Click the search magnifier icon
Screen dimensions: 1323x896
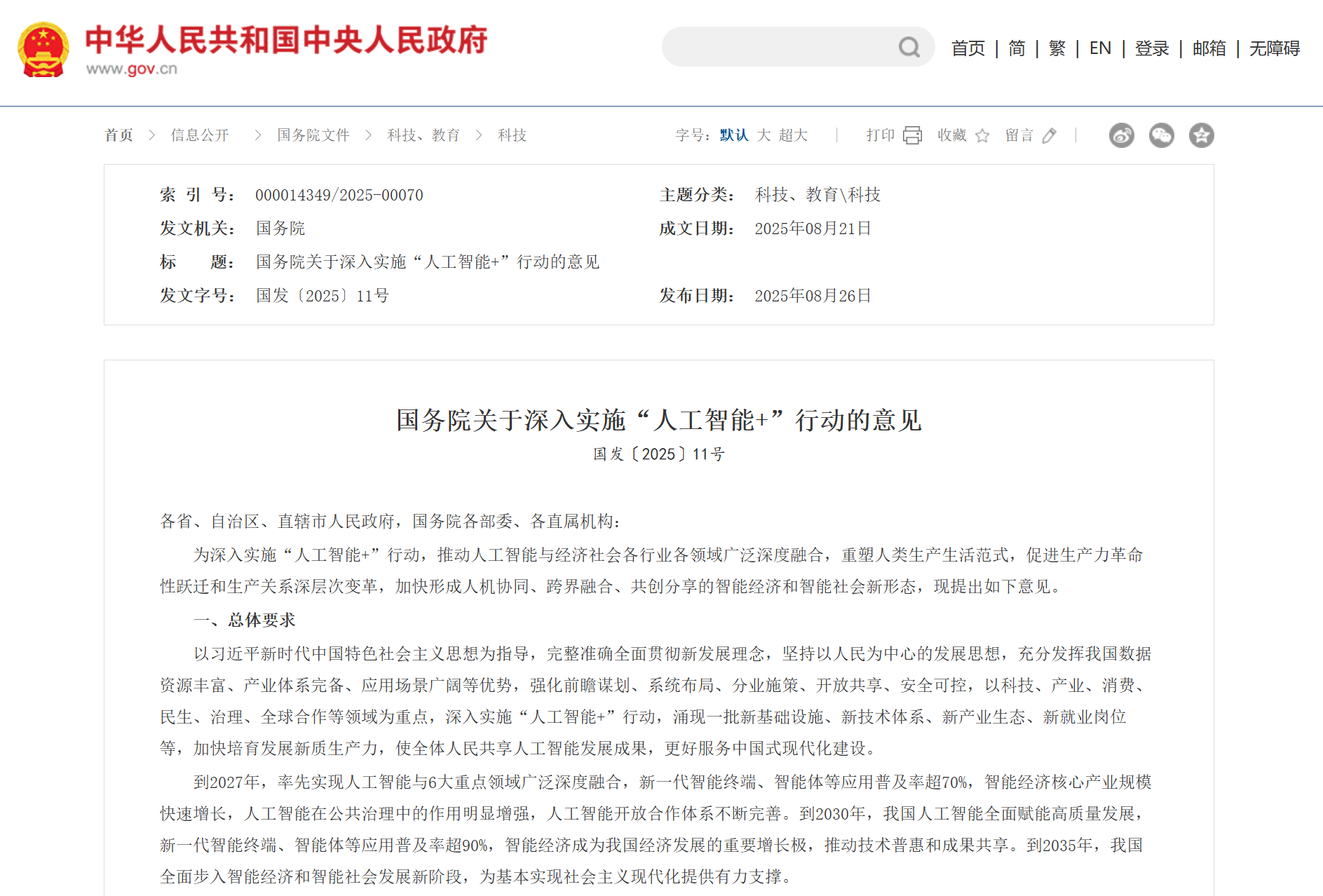[909, 46]
